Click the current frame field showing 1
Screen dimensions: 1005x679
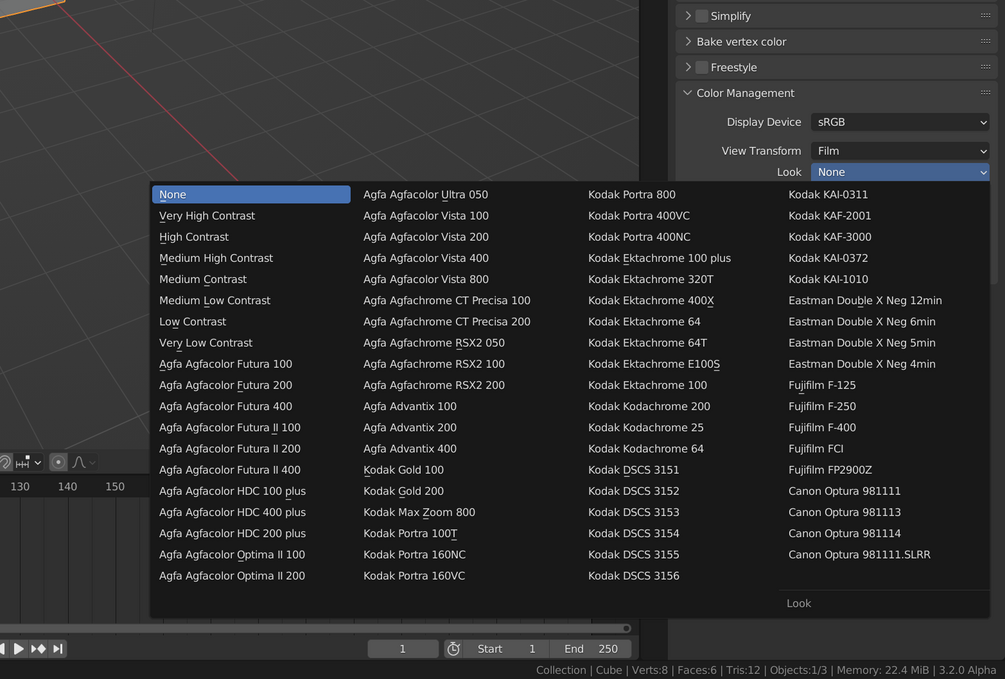(x=403, y=649)
